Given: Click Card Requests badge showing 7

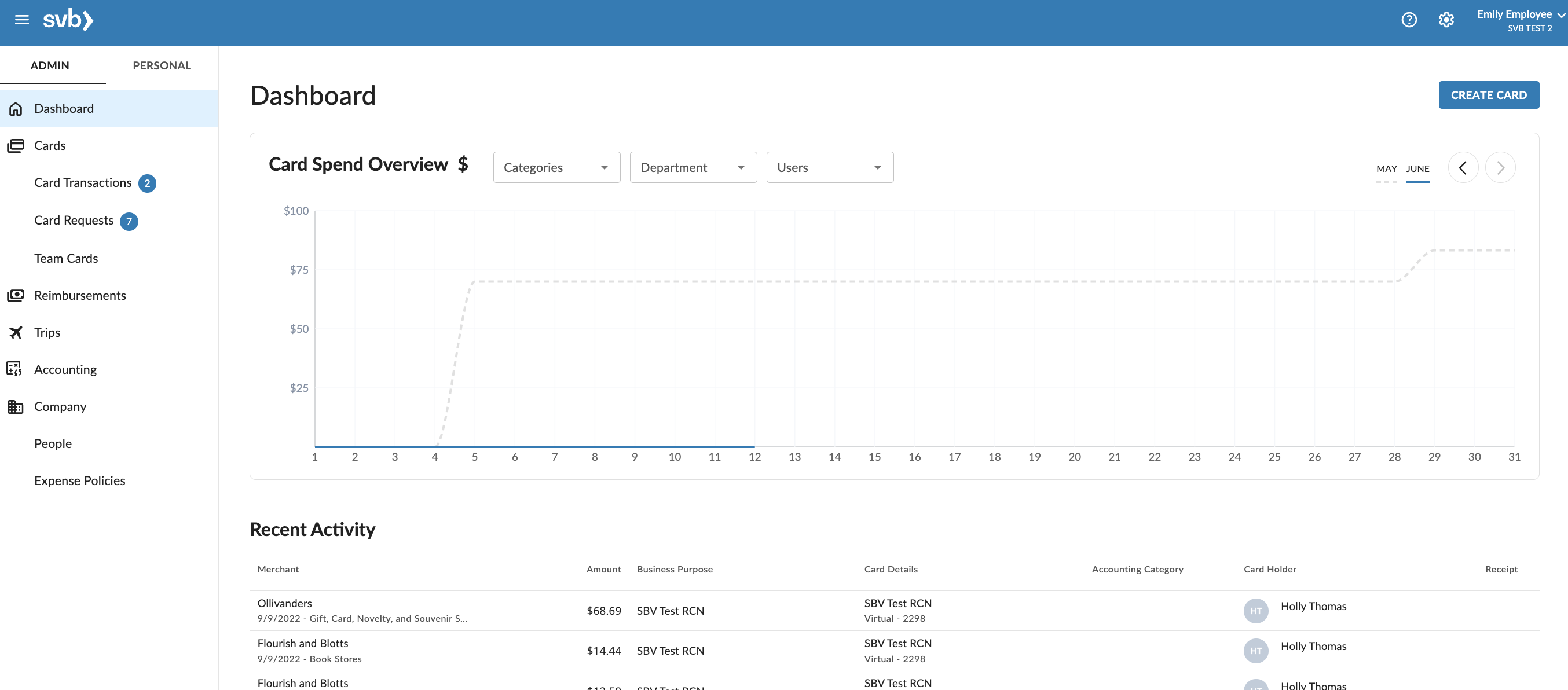Looking at the screenshot, I should tap(129, 222).
